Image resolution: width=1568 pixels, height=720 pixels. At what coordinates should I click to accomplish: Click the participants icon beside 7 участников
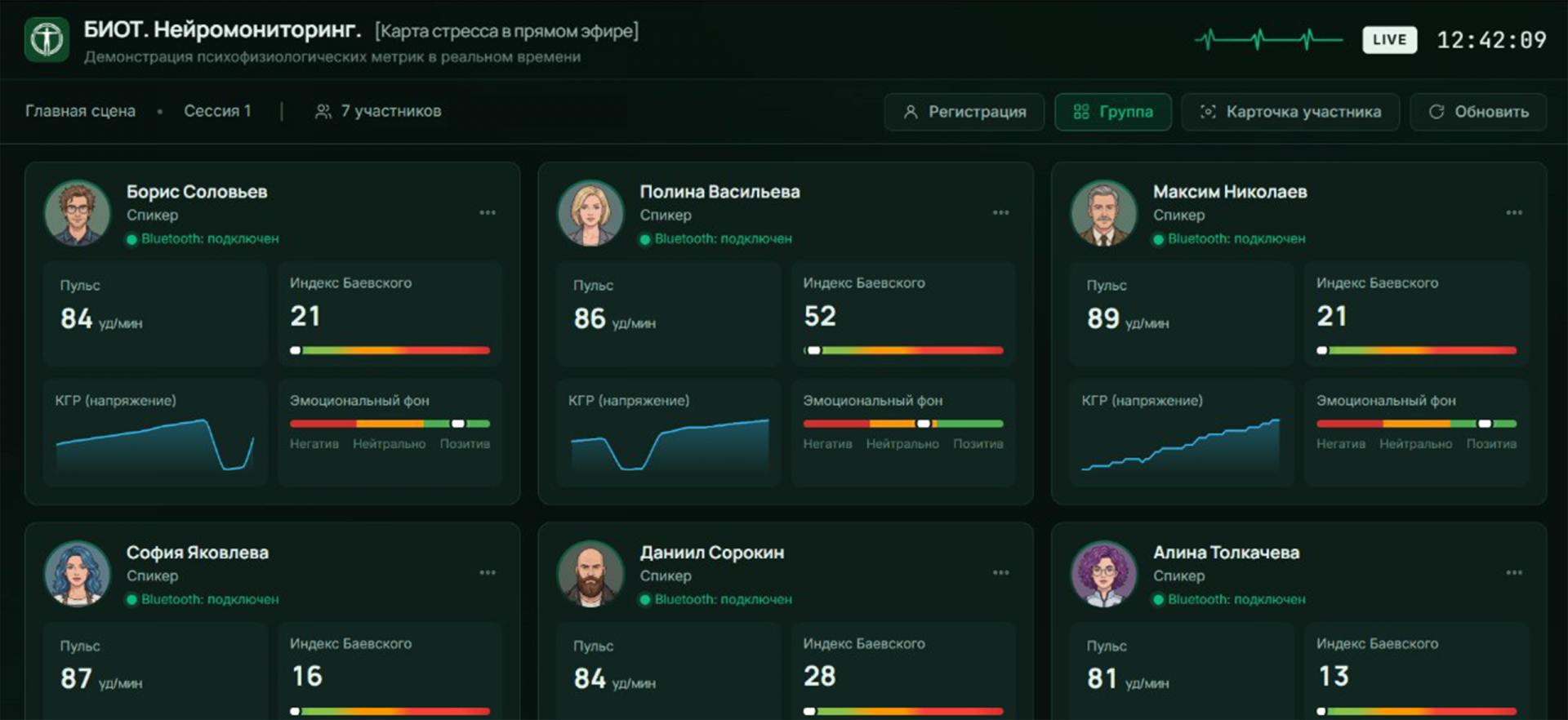pos(323,111)
